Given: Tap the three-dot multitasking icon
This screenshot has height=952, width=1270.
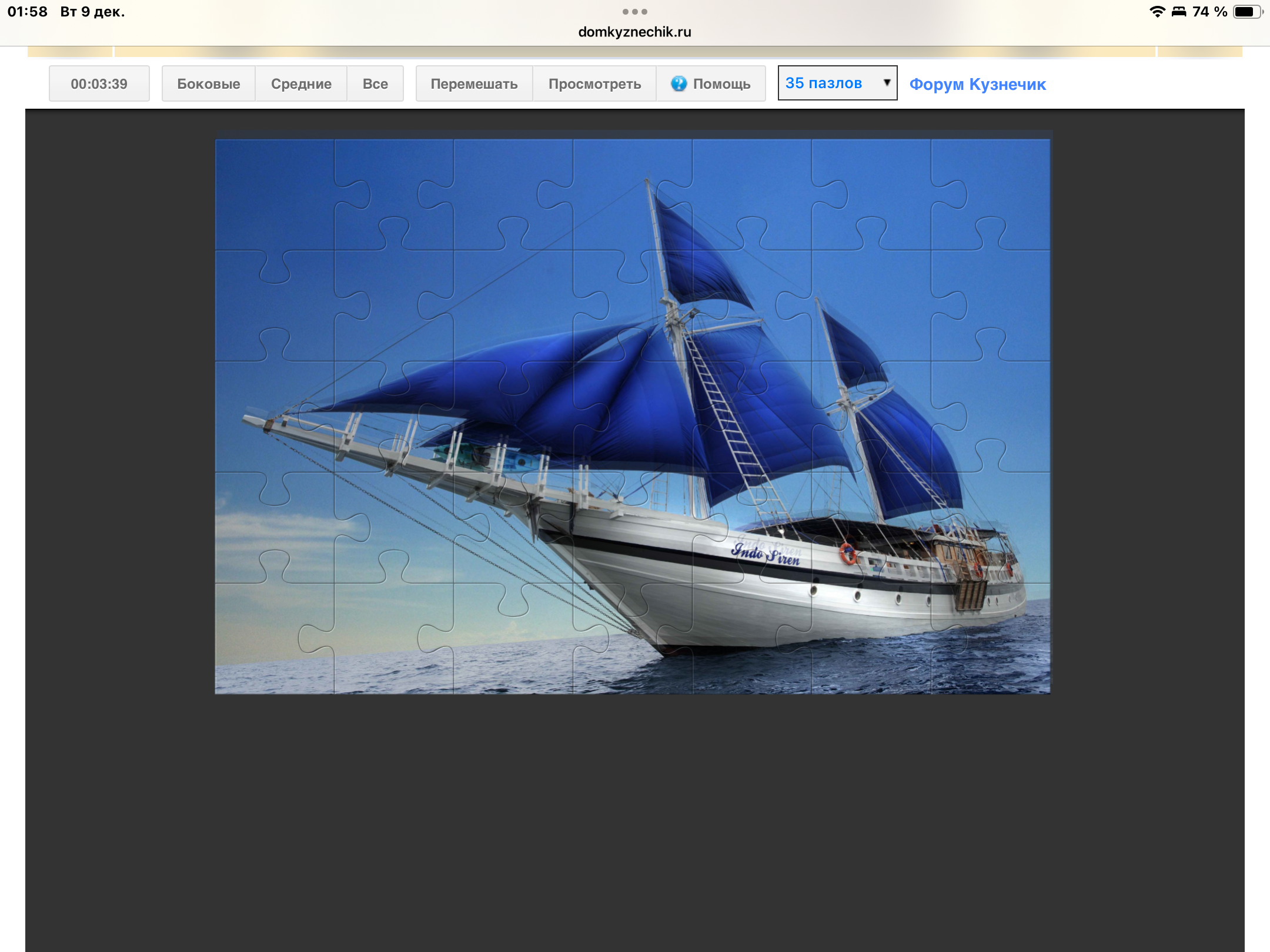Looking at the screenshot, I should pos(634,12).
